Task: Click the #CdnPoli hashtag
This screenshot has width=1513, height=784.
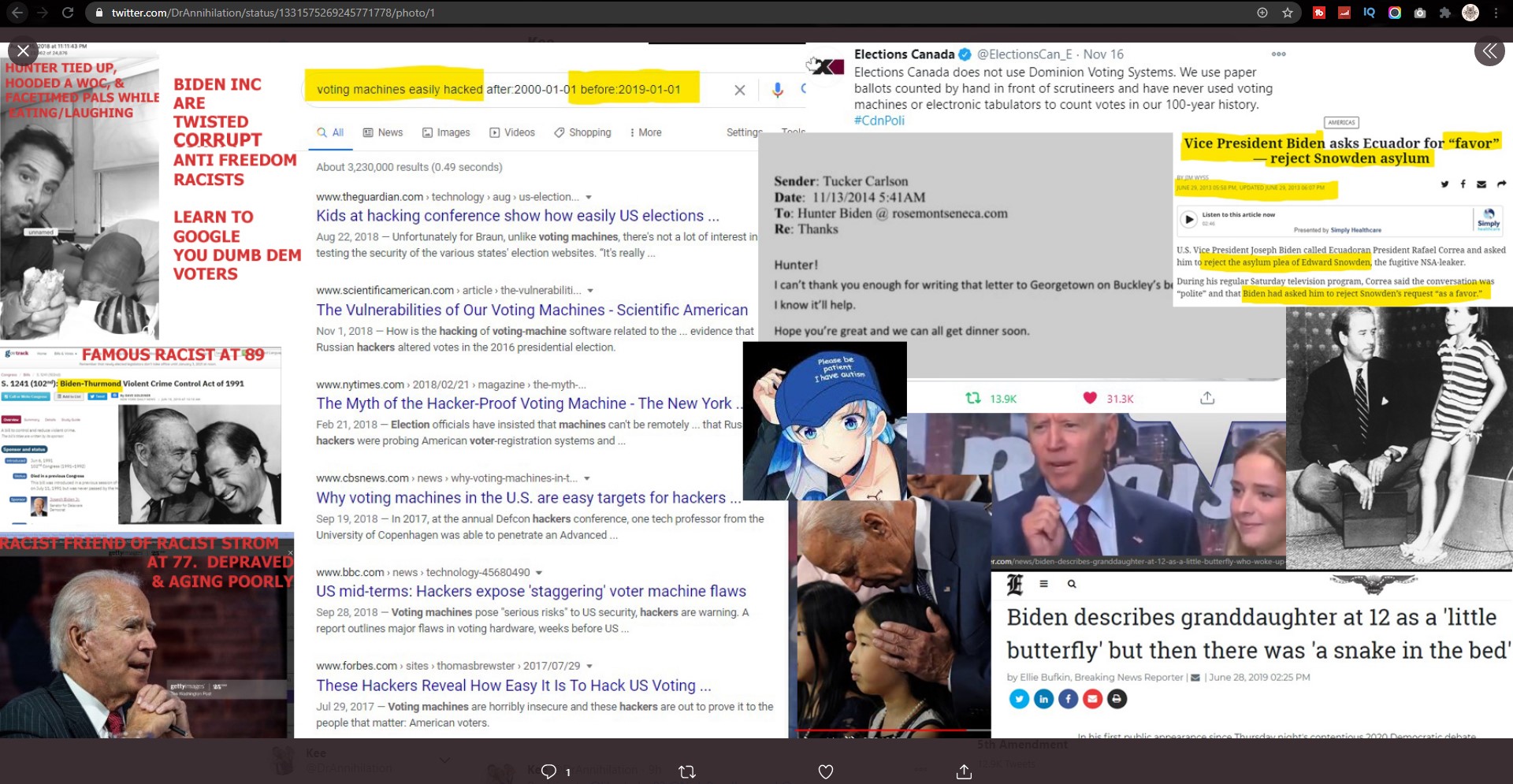Action: 879,121
